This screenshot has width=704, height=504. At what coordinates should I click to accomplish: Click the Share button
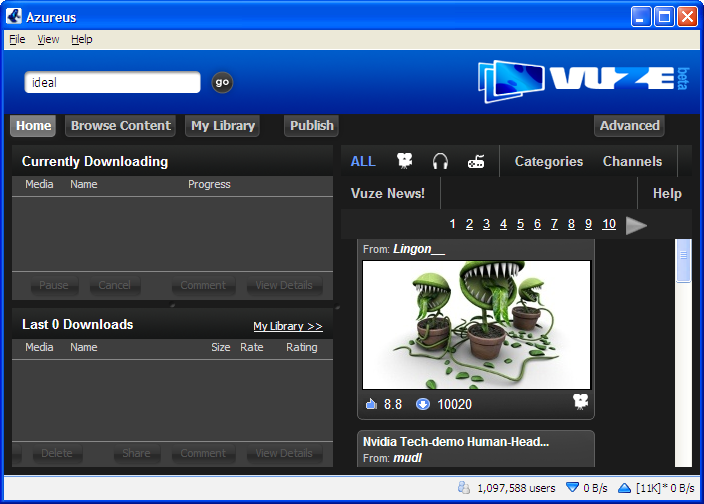pos(136,453)
